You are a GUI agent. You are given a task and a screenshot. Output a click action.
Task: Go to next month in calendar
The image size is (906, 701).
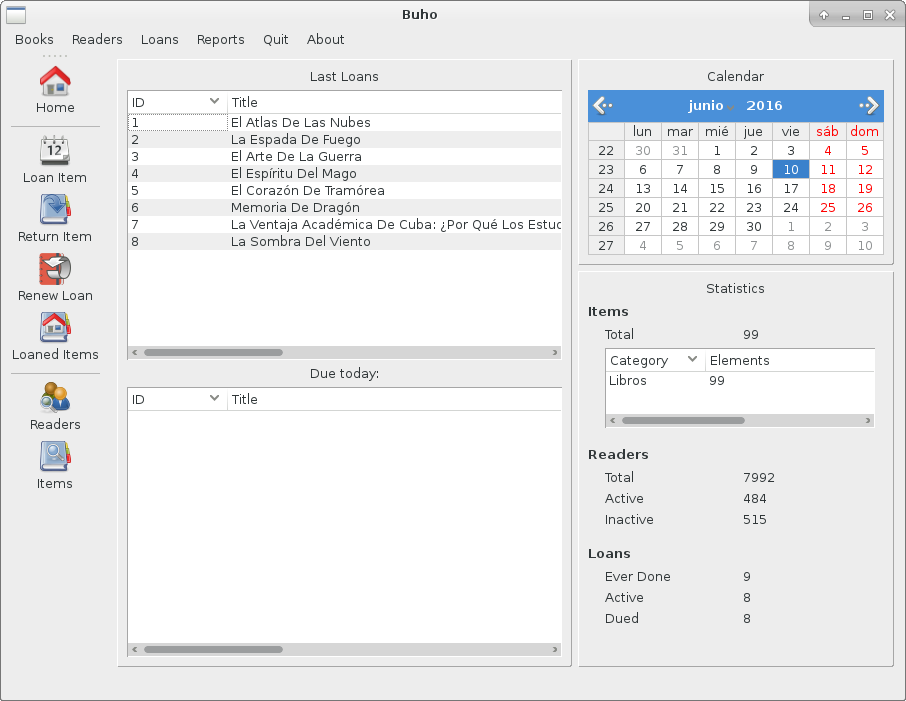coord(869,105)
